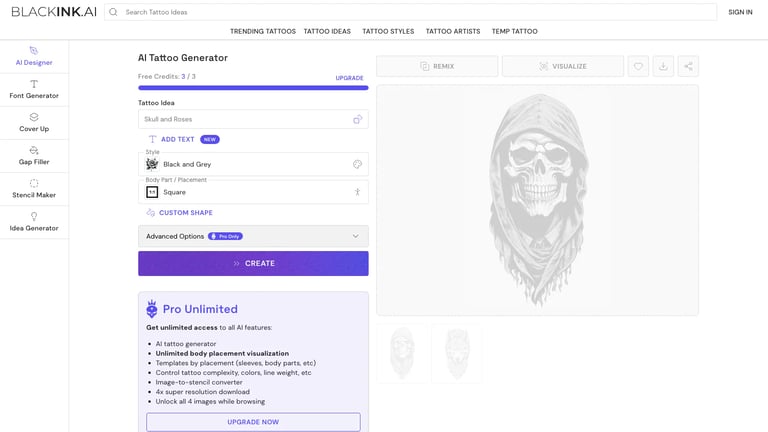Click the 'Pro Unlimited' heading
Image resolution: width=768 pixels, height=432 pixels.
(200, 309)
